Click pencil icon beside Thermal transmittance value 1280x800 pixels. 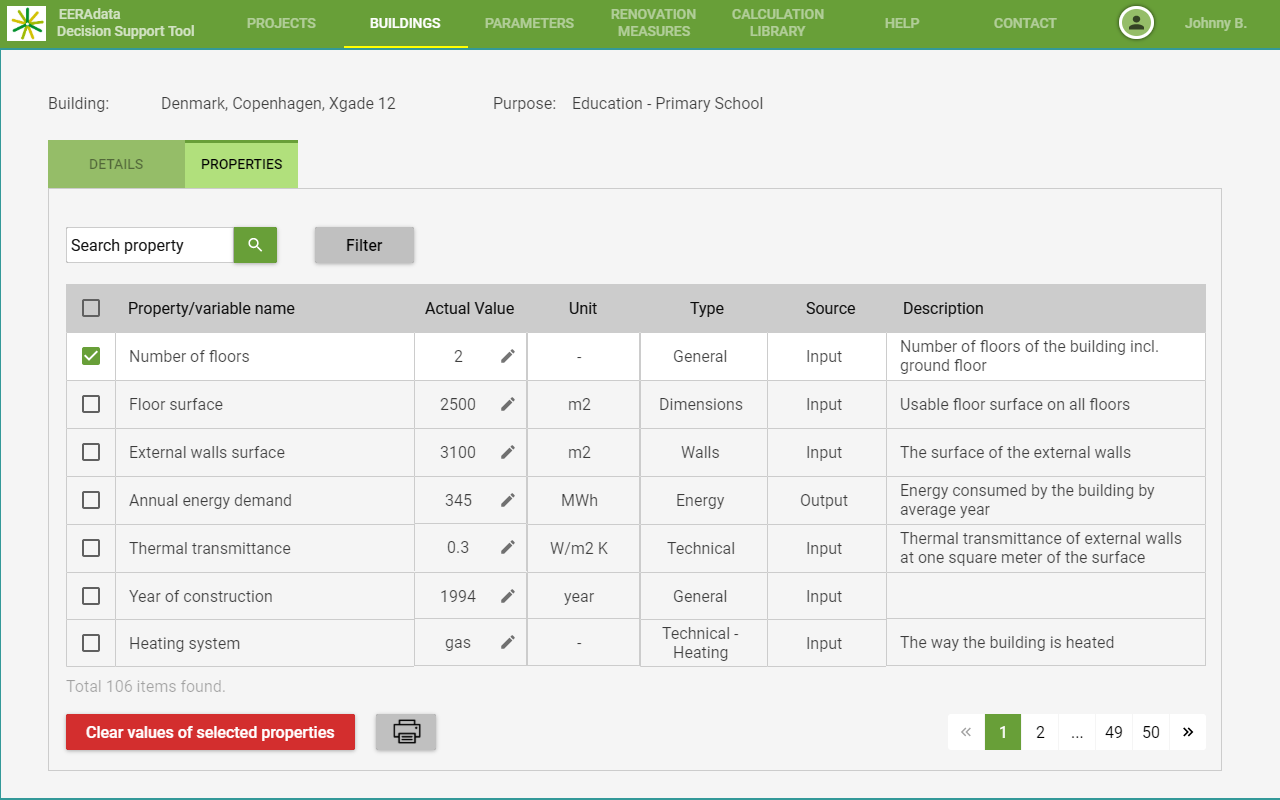(508, 548)
